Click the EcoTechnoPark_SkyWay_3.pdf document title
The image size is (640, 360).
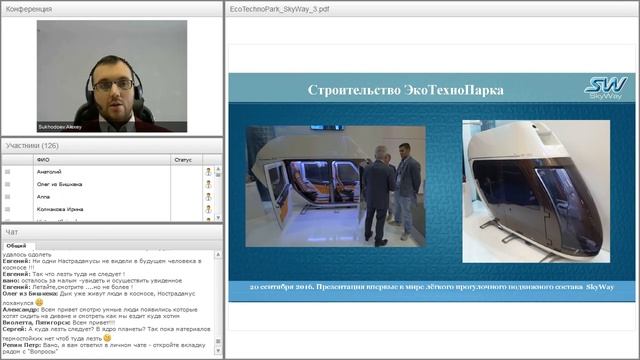(279, 9)
